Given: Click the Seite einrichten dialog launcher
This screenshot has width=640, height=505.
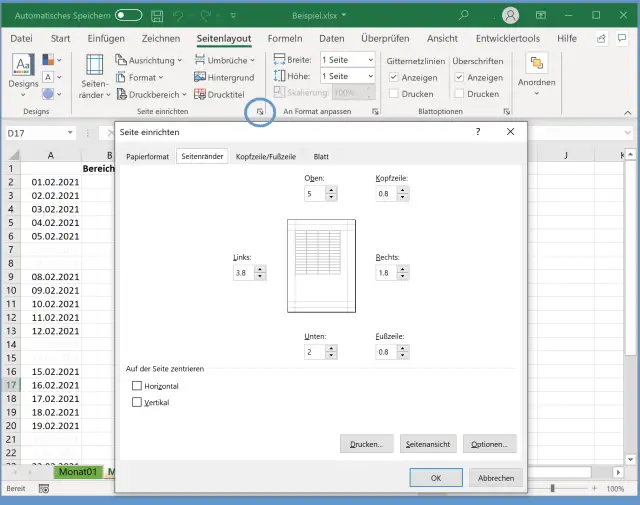Looking at the screenshot, I should click(x=260, y=112).
